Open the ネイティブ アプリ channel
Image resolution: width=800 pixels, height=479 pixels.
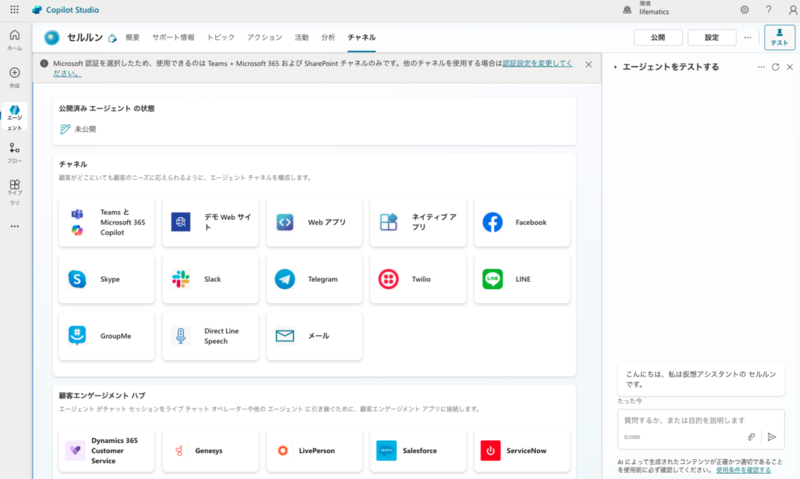pyautogui.click(x=418, y=222)
